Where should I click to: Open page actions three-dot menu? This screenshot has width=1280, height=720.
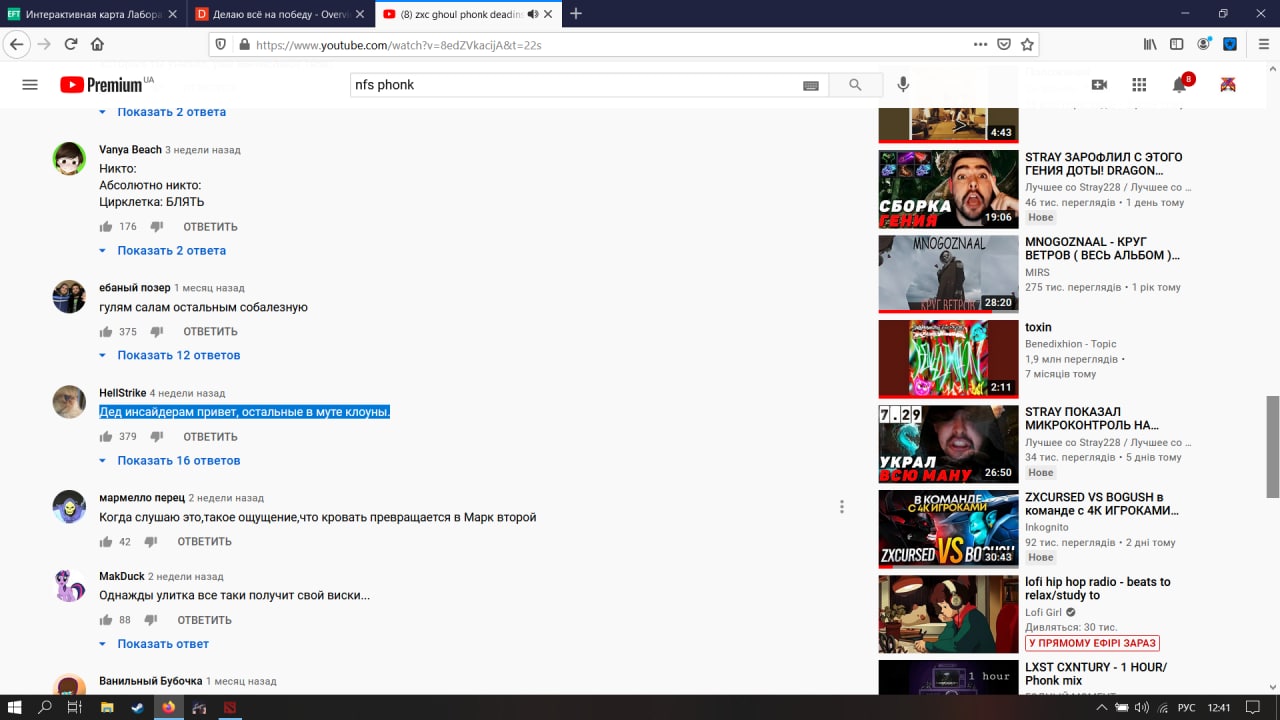(981, 44)
